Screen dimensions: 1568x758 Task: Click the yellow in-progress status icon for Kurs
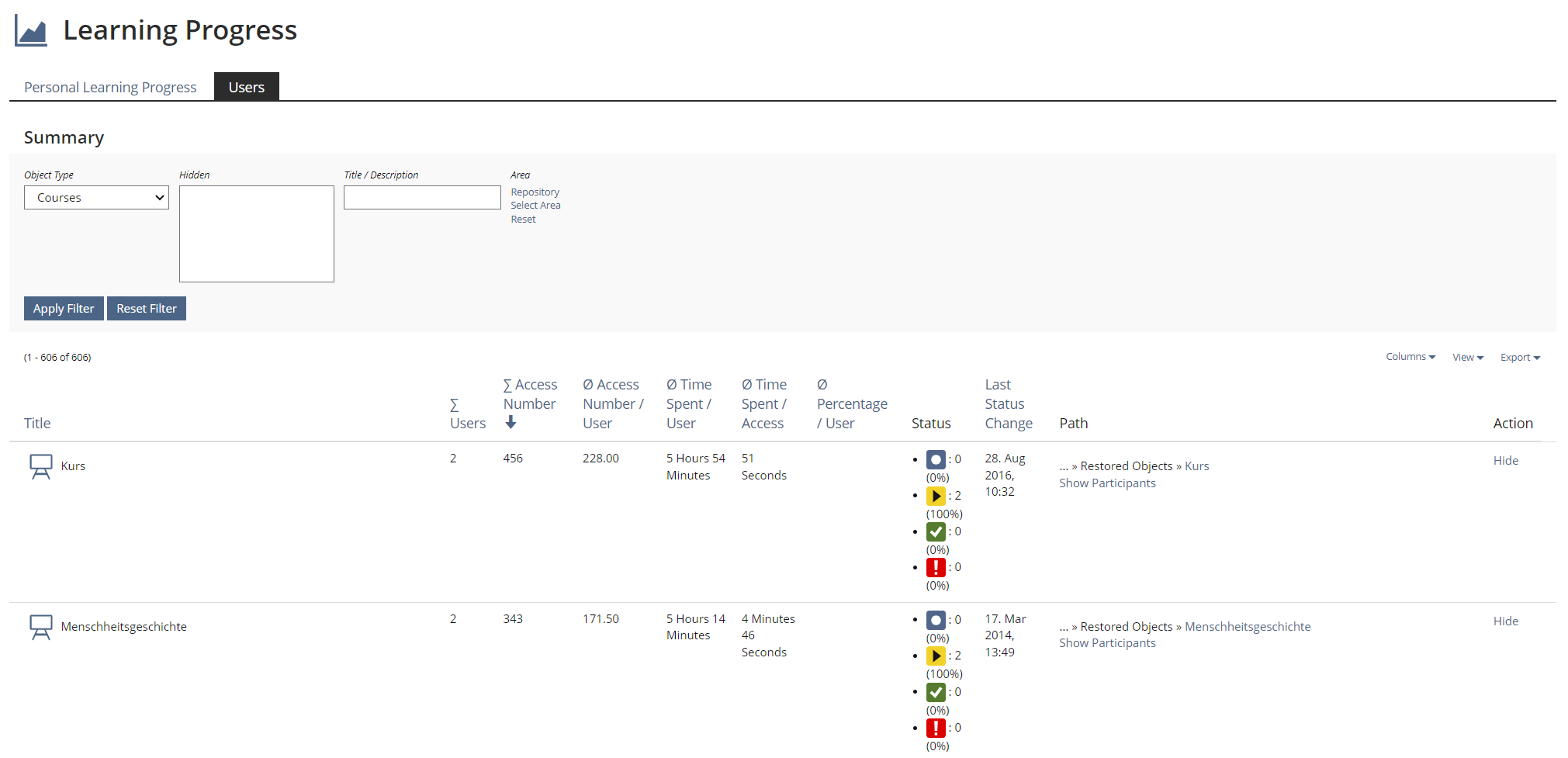point(936,496)
